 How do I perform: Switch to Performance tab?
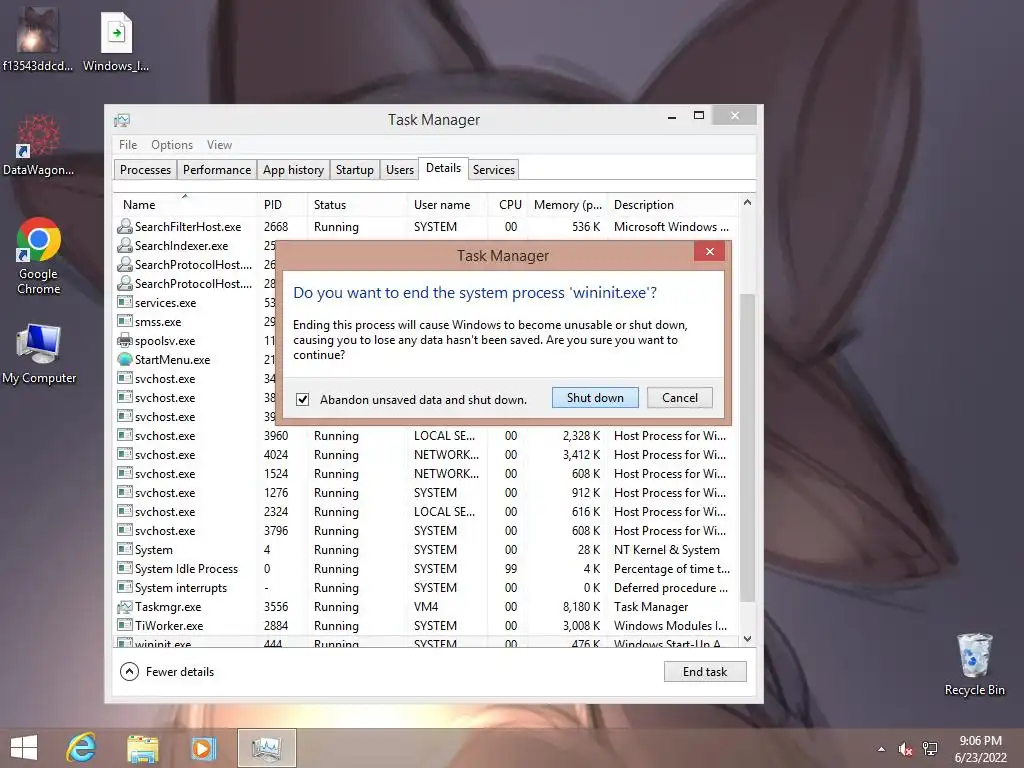tap(217, 170)
